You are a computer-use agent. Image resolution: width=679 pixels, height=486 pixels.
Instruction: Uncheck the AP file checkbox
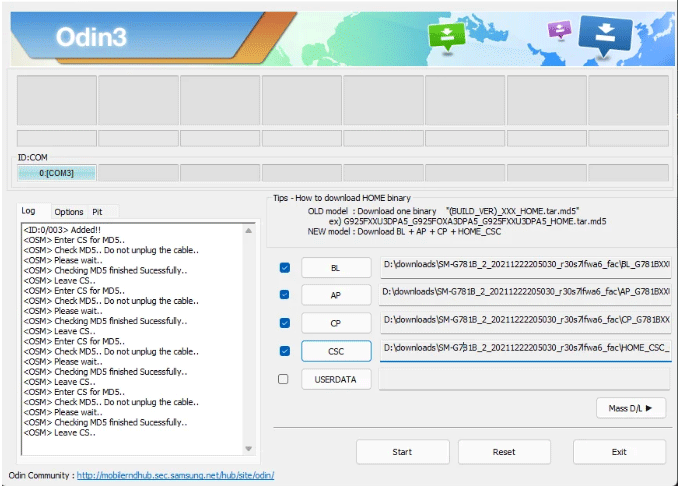tap(285, 295)
